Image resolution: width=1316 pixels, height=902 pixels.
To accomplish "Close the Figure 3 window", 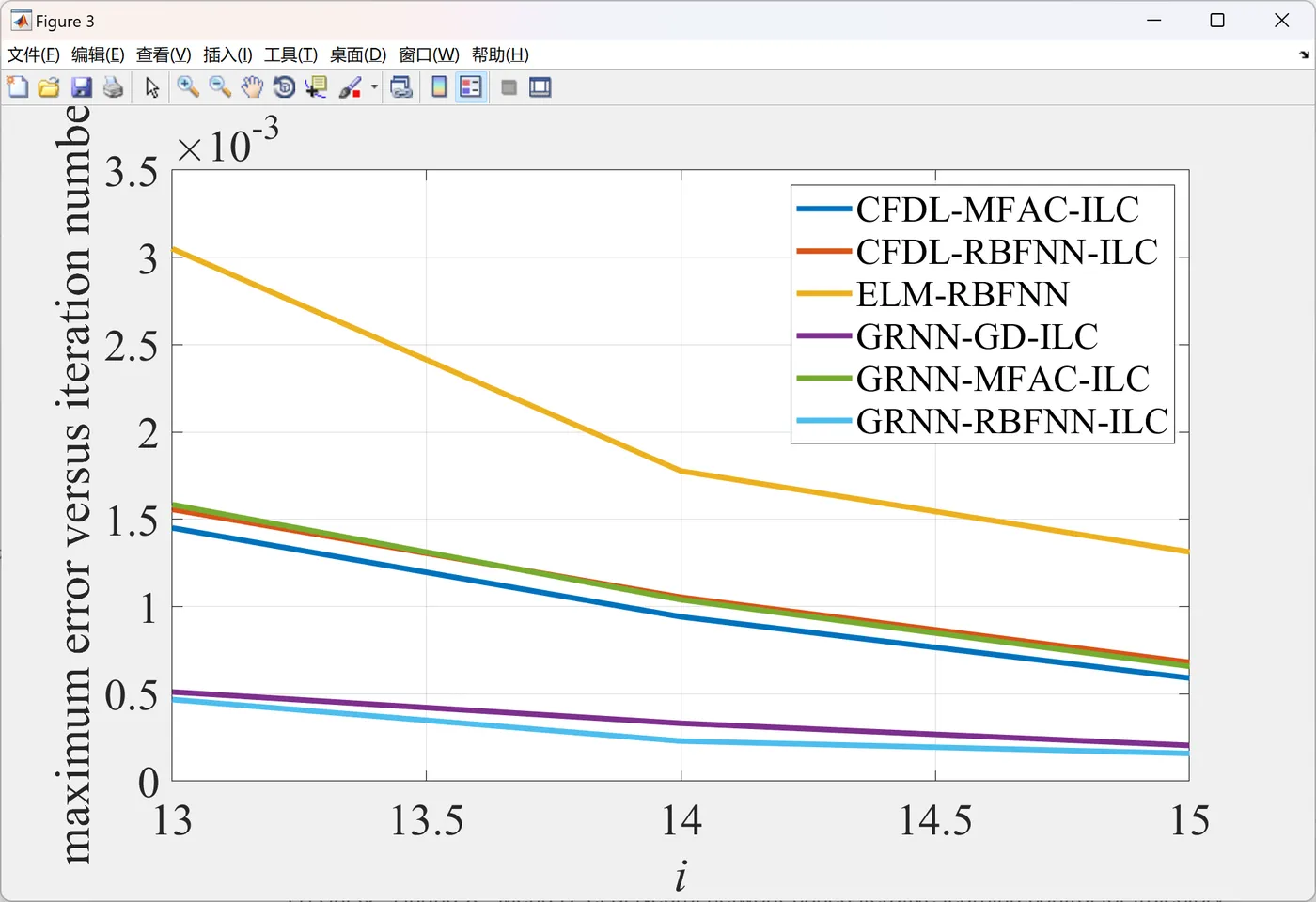I will [1281, 21].
